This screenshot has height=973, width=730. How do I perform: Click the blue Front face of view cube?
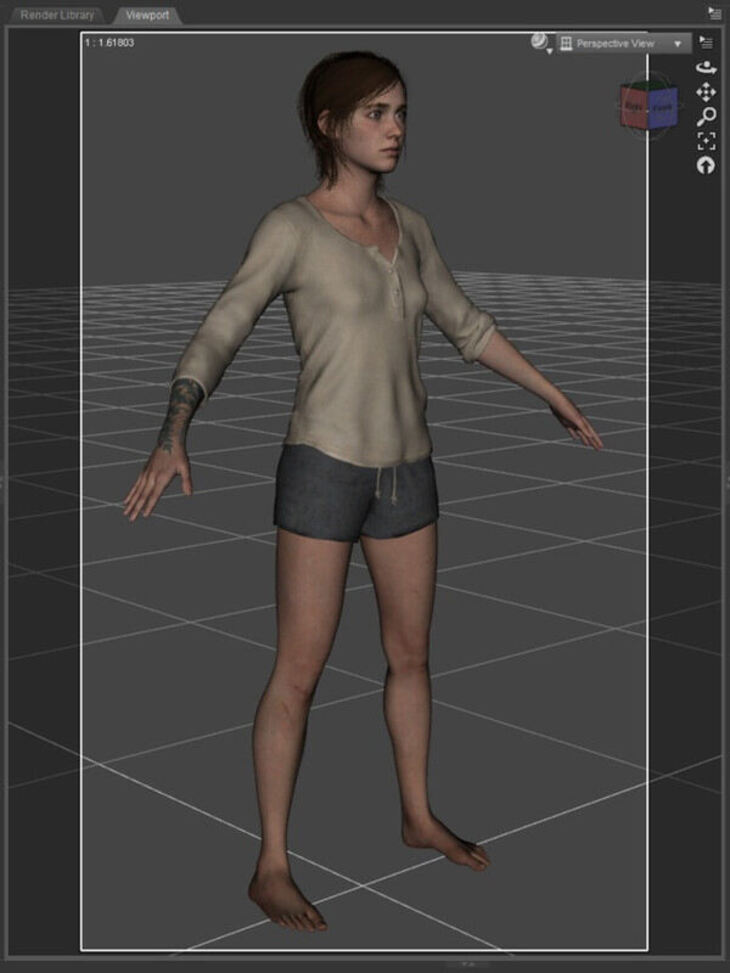pos(663,105)
